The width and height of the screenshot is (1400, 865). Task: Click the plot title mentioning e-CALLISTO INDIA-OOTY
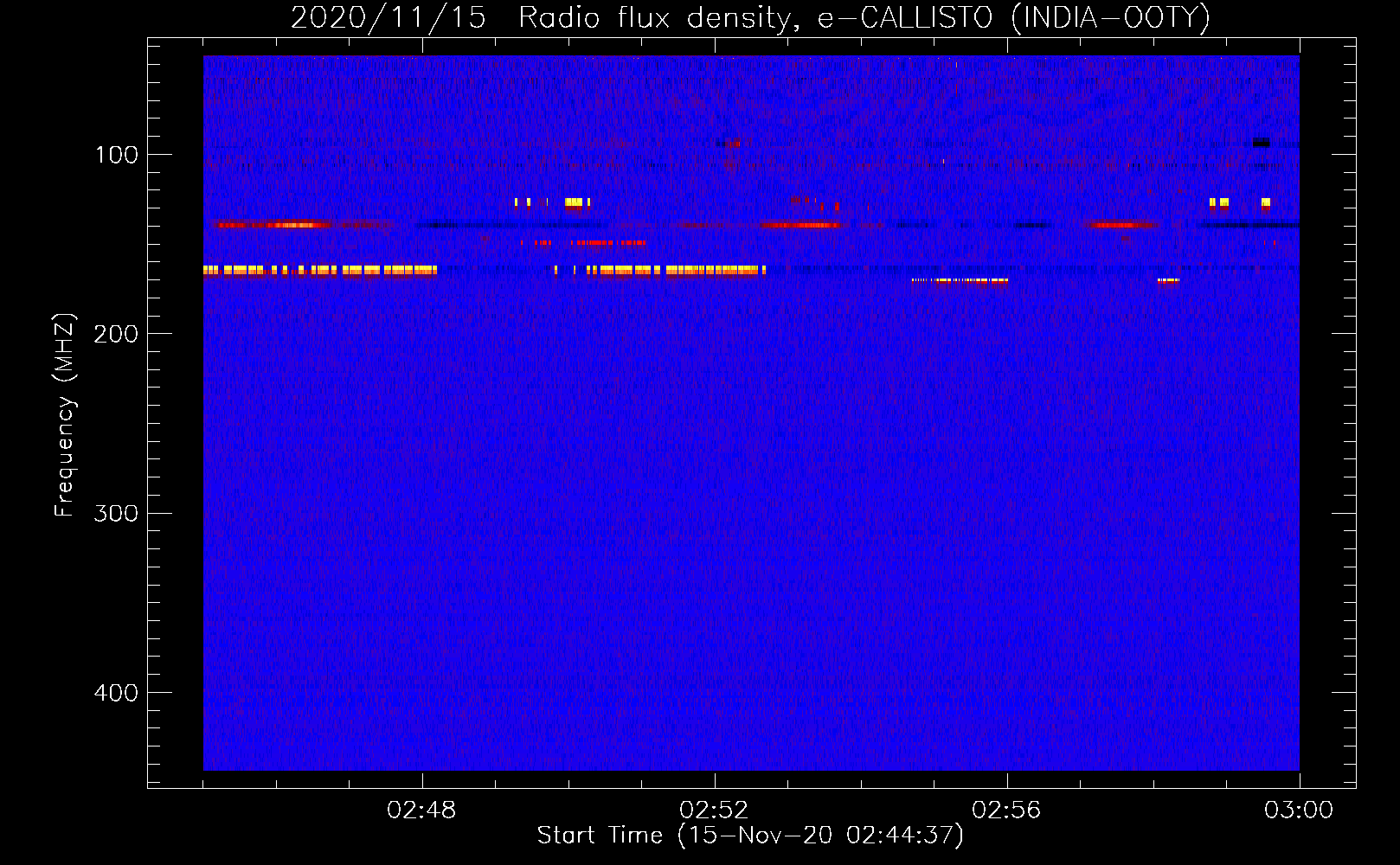point(750,18)
